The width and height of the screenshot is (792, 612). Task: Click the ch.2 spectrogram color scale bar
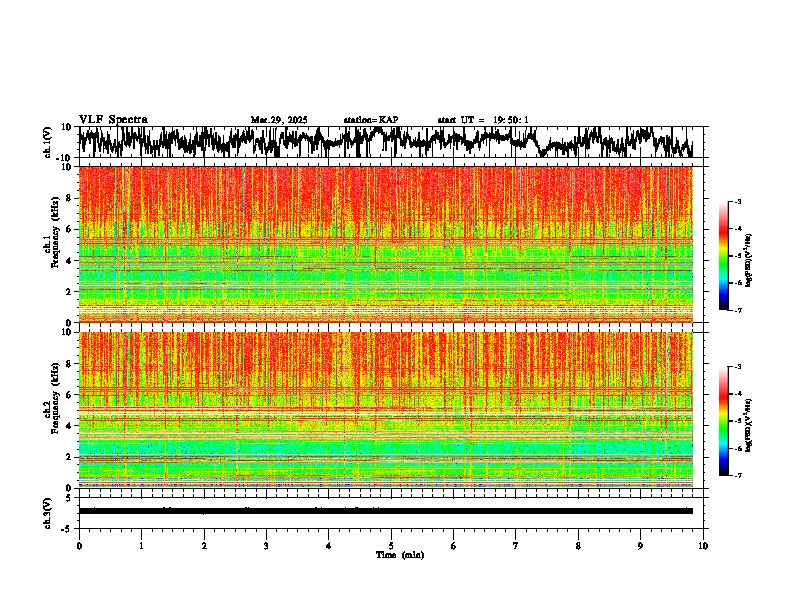pyautogui.click(x=723, y=421)
